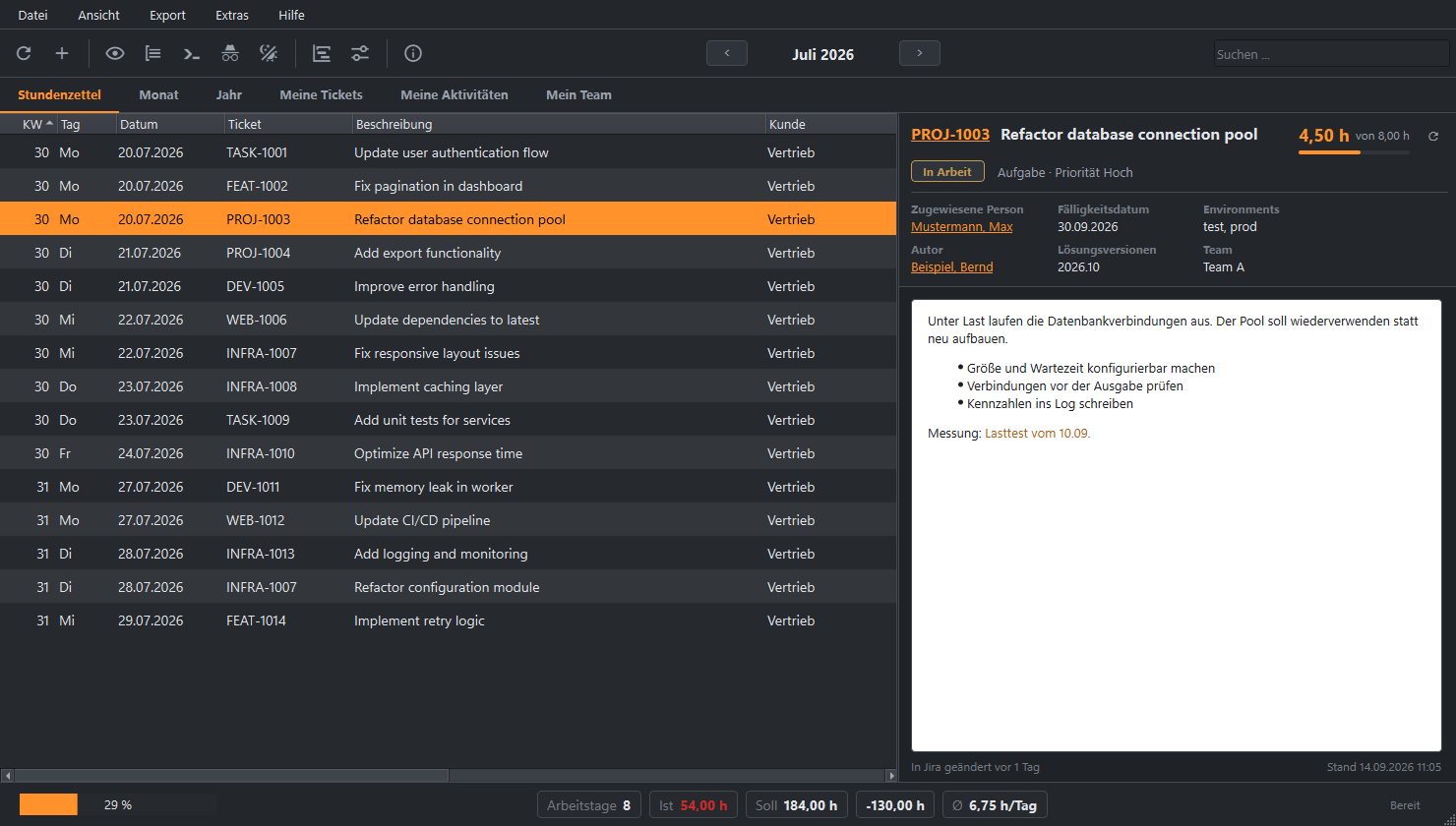Go to the previous month arrow
This screenshot has height=826, width=1456.
click(727, 53)
